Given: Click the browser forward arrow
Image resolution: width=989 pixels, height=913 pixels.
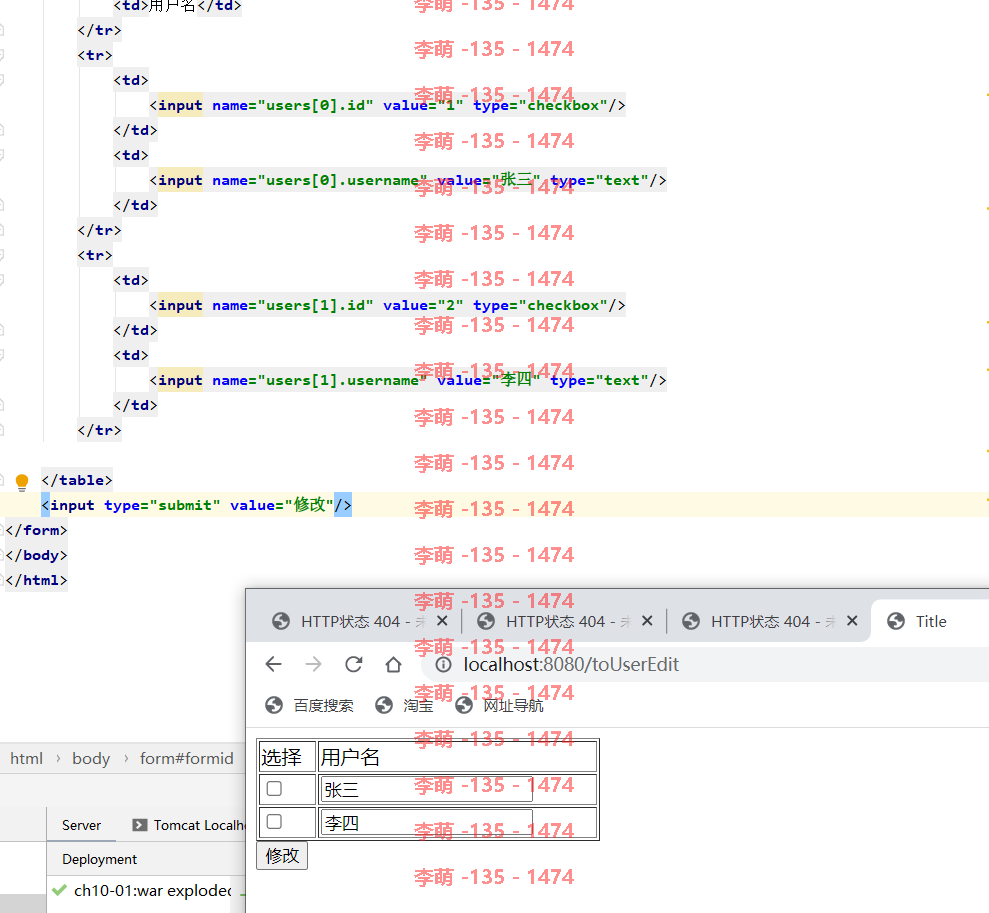Looking at the screenshot, I should pos(313,665).
